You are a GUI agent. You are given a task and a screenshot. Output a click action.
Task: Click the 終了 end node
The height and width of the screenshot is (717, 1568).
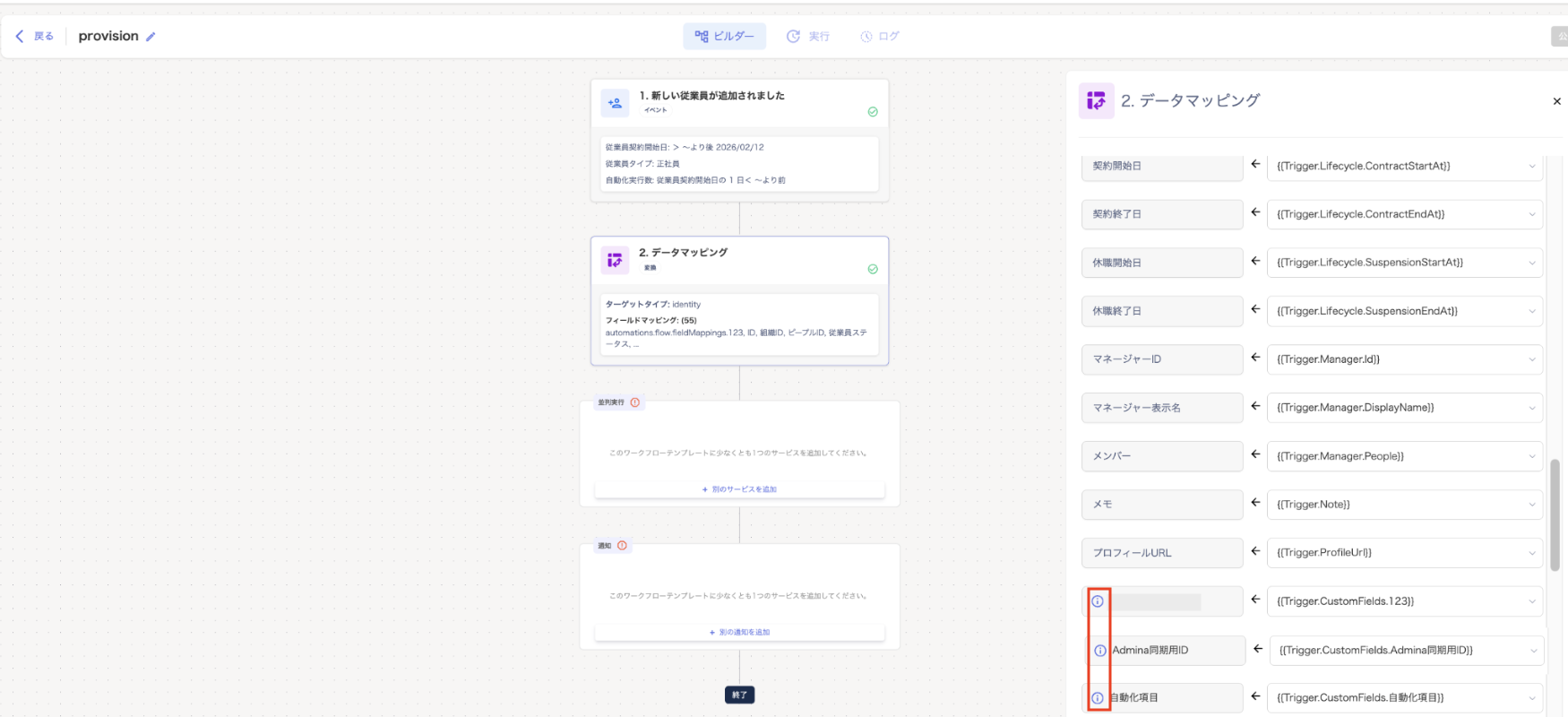point(739,695)
